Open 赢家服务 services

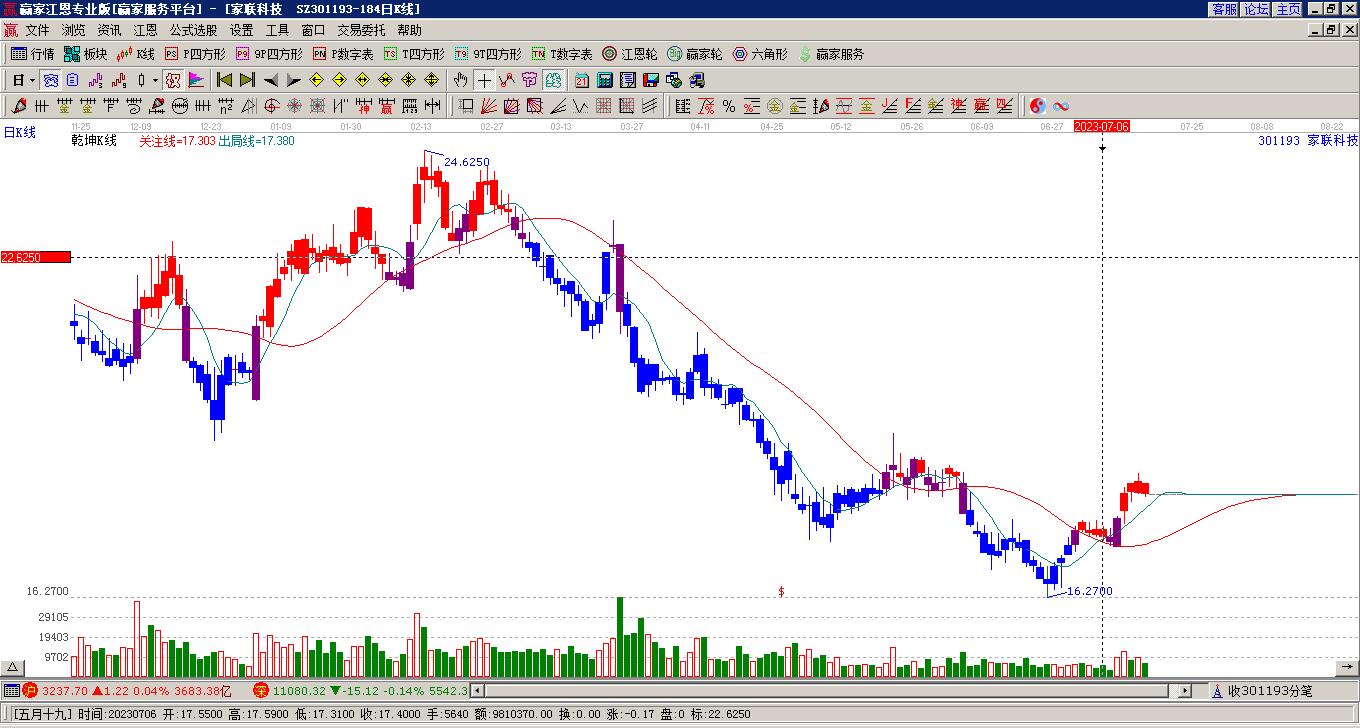click(x=831, y=54)
